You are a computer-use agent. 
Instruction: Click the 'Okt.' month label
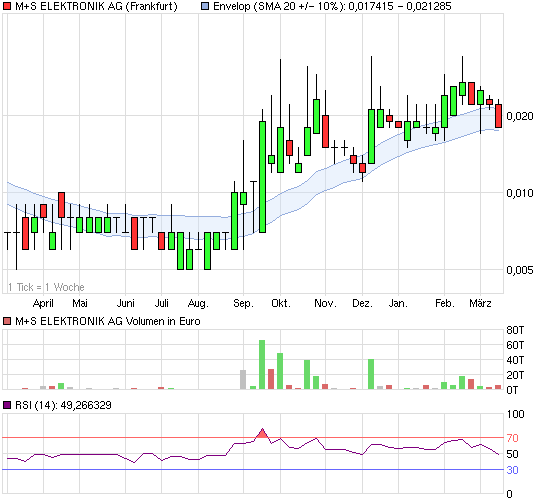[x=280, y=303]
